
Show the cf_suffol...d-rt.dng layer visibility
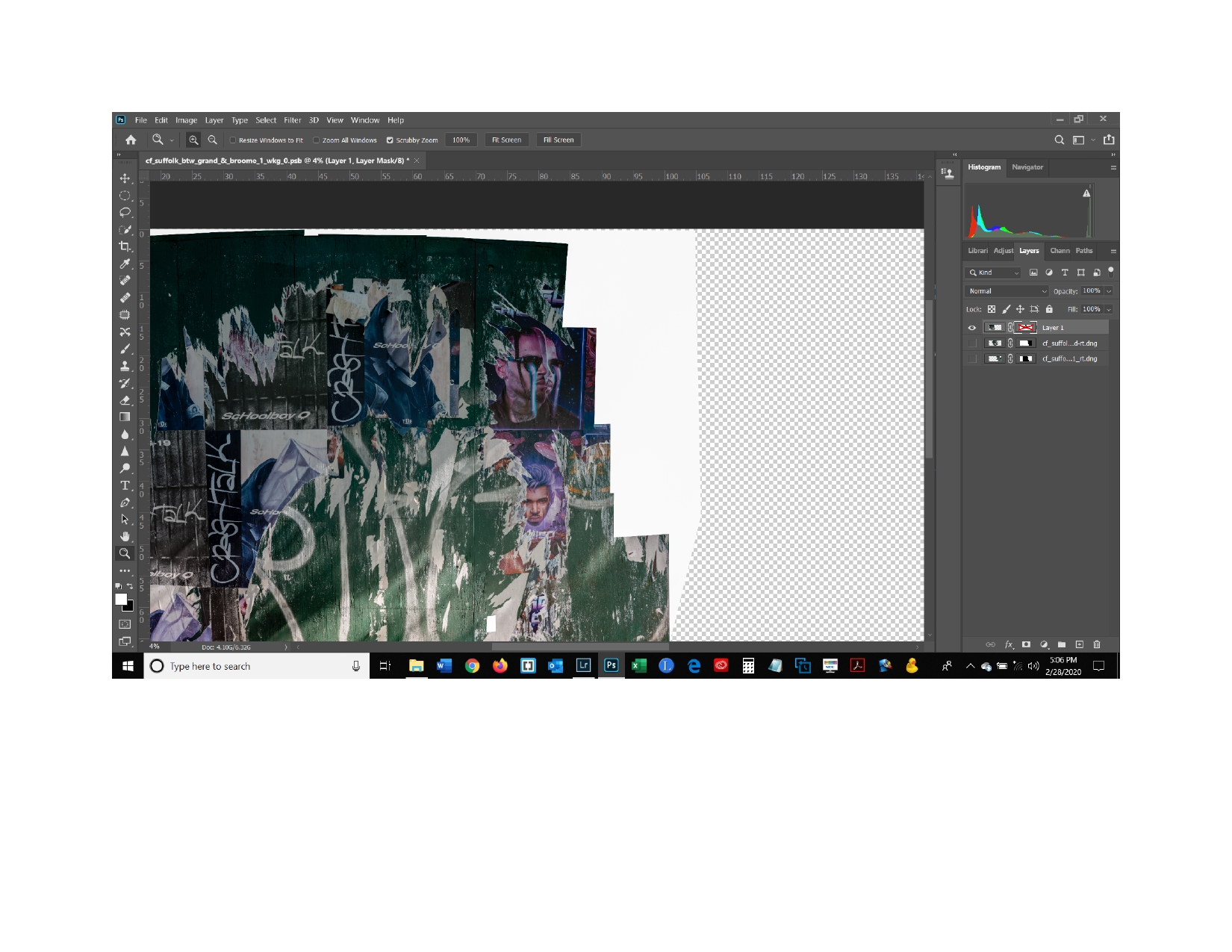[x=972, y=343]
